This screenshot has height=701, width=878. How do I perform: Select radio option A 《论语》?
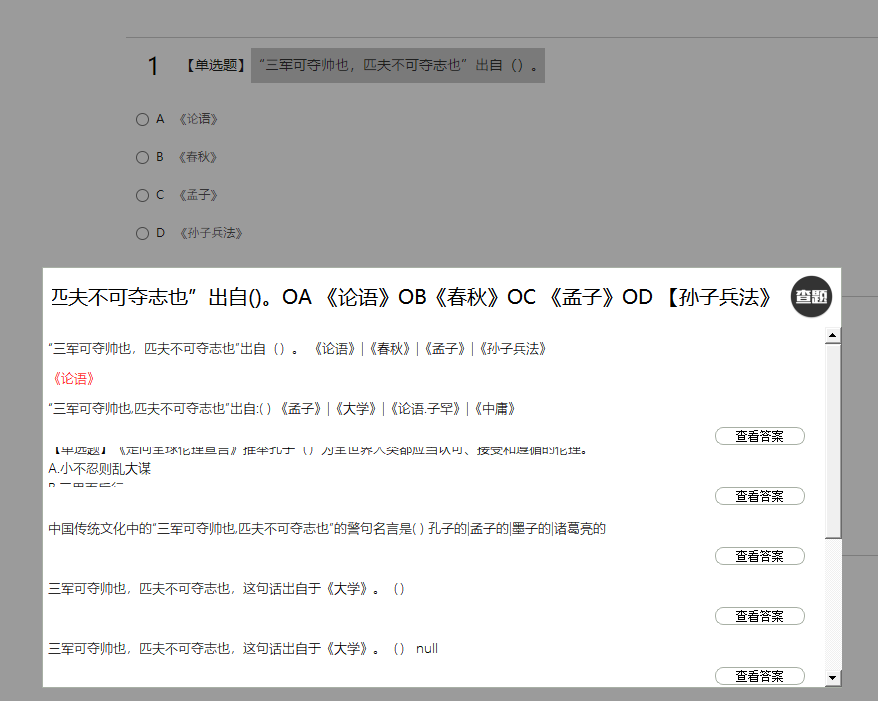coord(142,119)
